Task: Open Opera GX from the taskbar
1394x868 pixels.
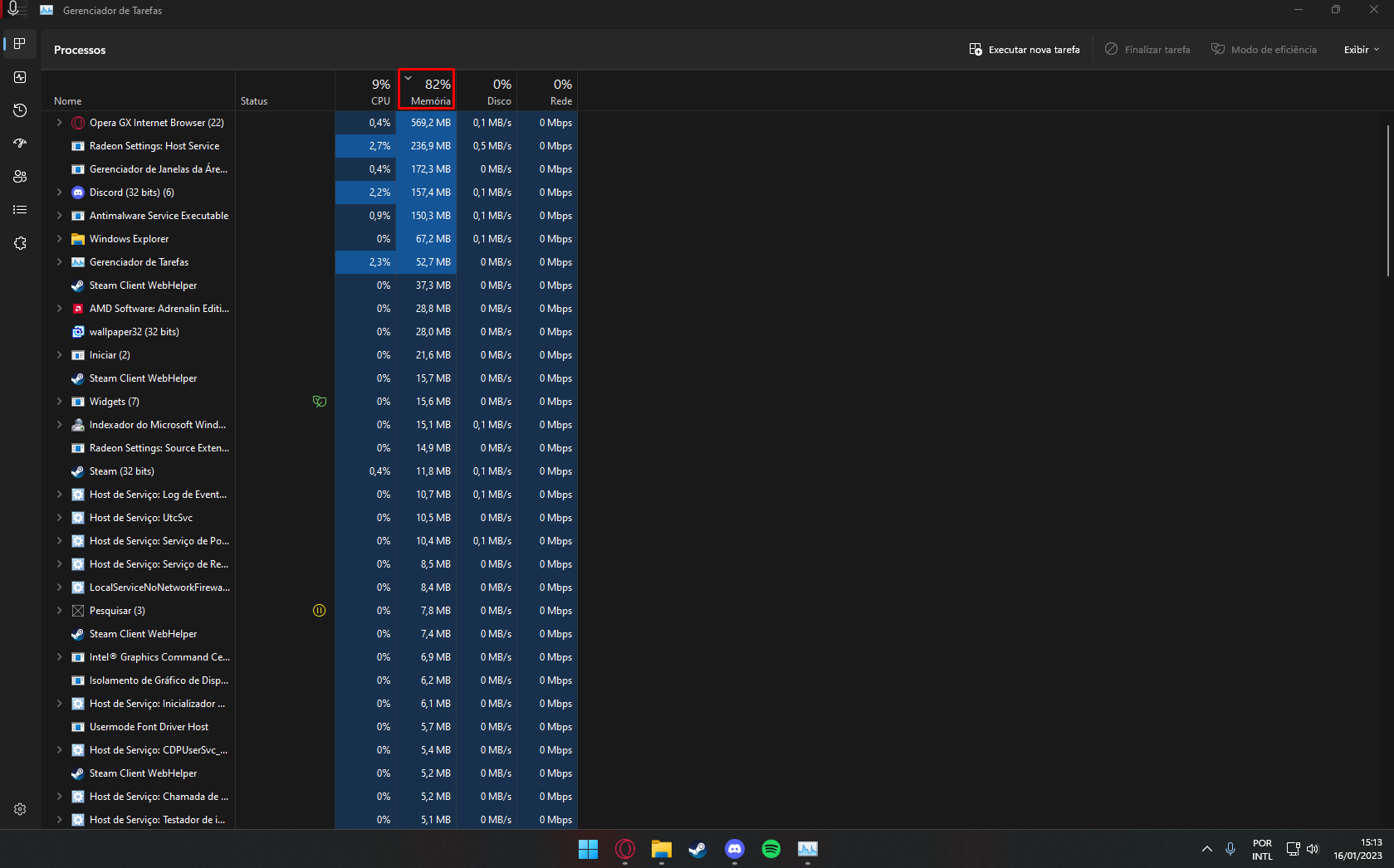Action: (x=625, y=849)
